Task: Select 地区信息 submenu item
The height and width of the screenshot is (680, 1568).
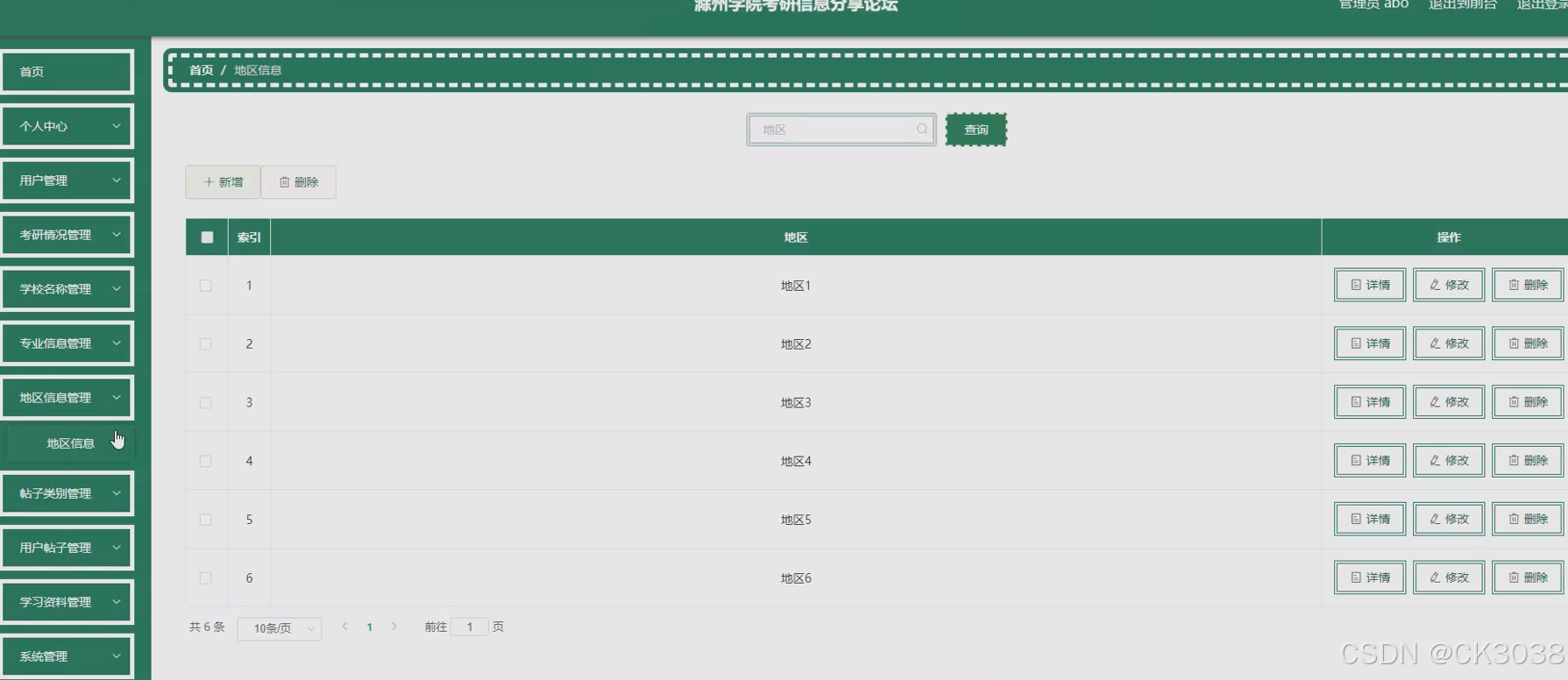Action: (x=70, y=443)
